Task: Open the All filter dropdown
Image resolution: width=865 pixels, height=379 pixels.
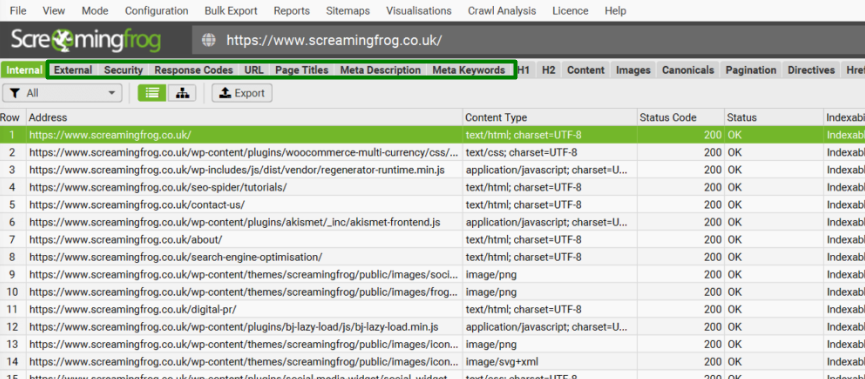Action: coord(62,93)
